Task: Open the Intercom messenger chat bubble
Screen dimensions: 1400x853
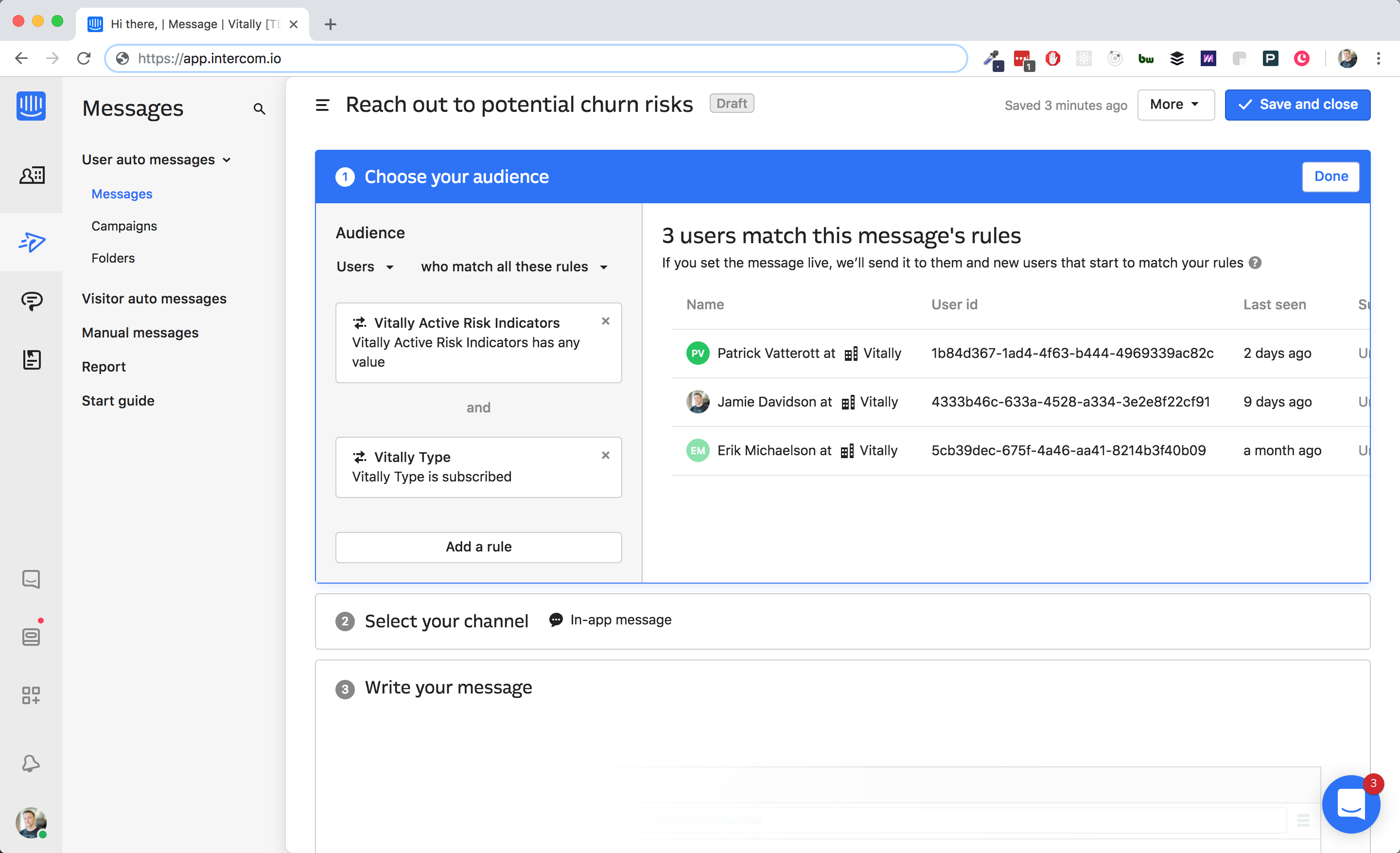Action: coord(1350,804)
